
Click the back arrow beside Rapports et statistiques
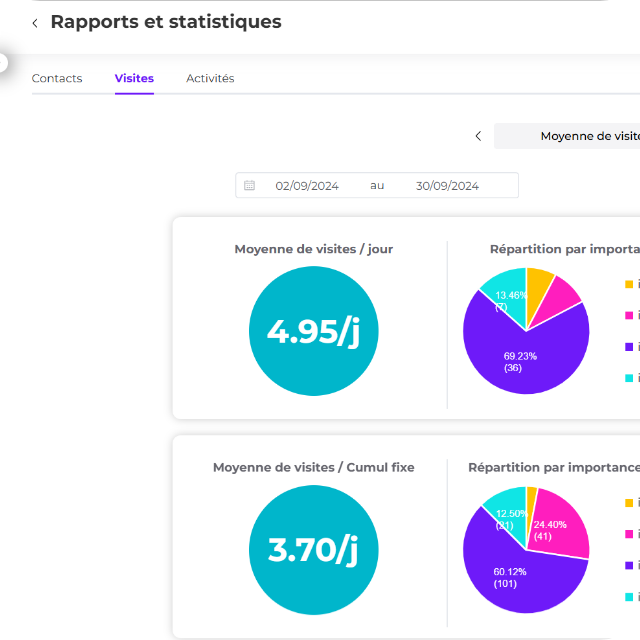coord(35,23)
